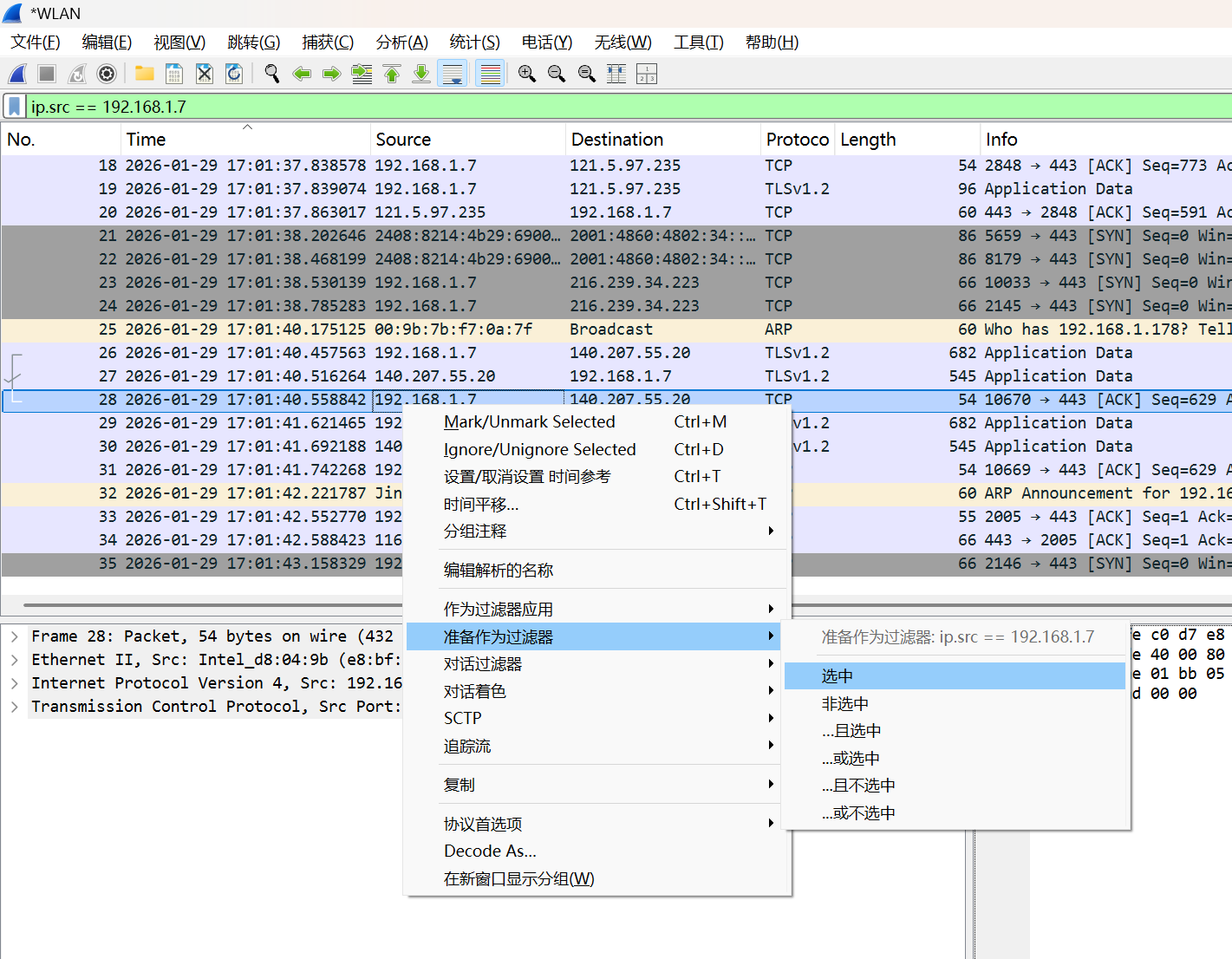Viewport: 1232px width, 959px height.
Task: Select 设置/取消设置 时间参考 menu entry
Action: tap(597, 477)
